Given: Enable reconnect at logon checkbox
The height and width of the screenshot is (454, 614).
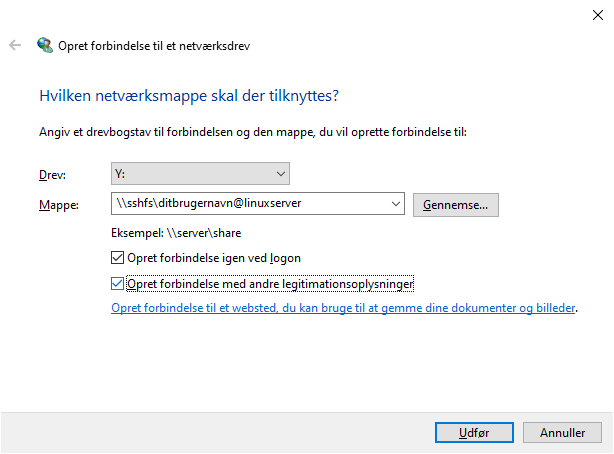Looking at the screenshot, I should (119, 258).
